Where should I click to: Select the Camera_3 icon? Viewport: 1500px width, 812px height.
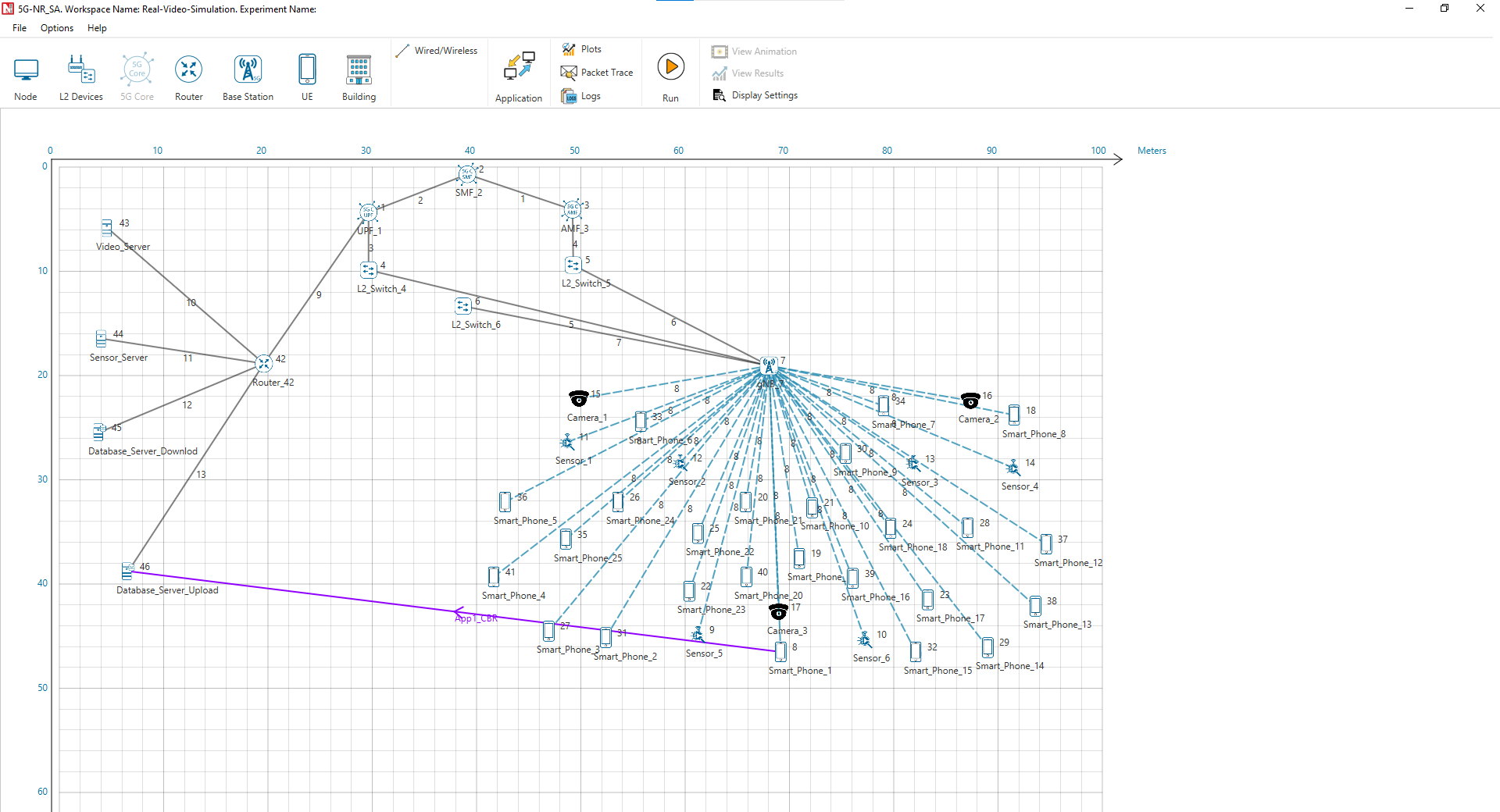pos(778,611)
